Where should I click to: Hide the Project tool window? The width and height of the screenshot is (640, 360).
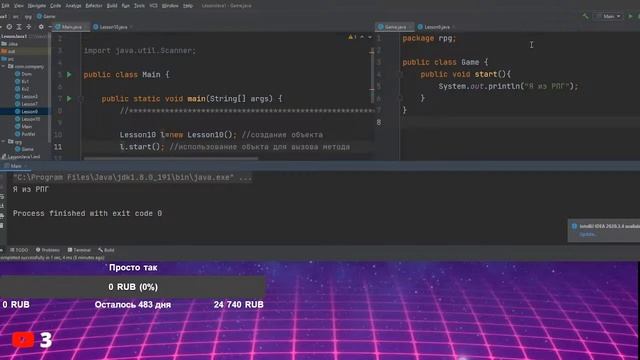(x=50, y=27)
